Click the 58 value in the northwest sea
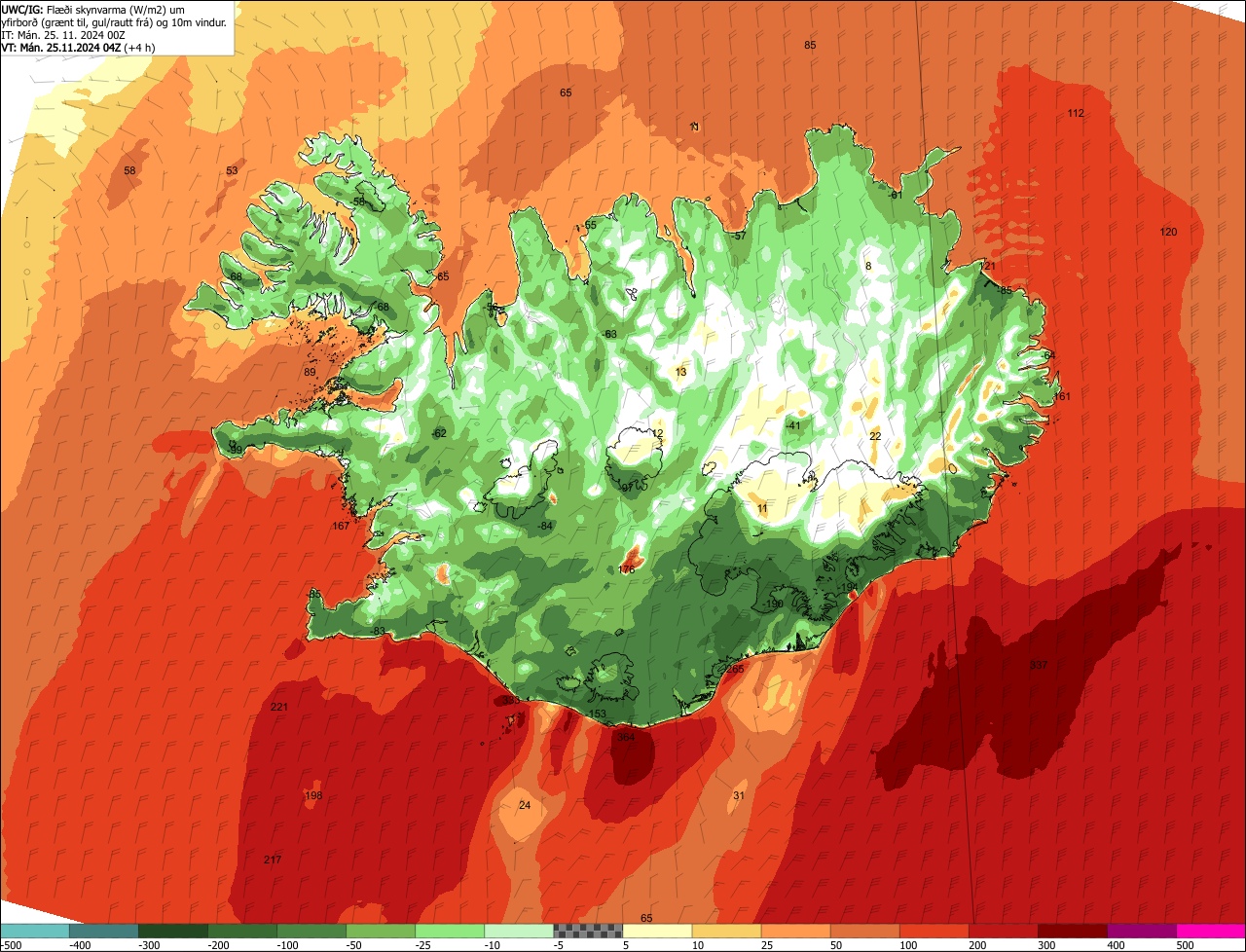Image resolution: width=1246 pixels, height=952 pixels. (x=129, y=170)
